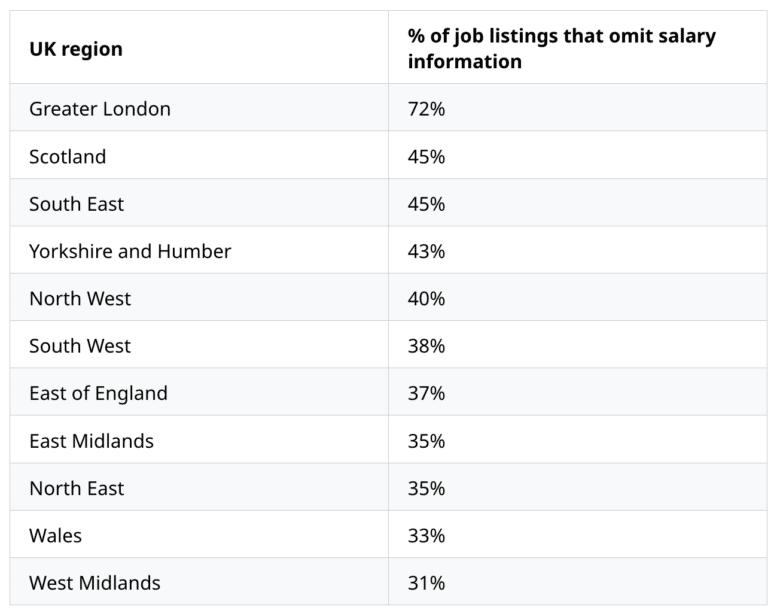Select the North West row label

pyautogui.click(x=80, y=299)
